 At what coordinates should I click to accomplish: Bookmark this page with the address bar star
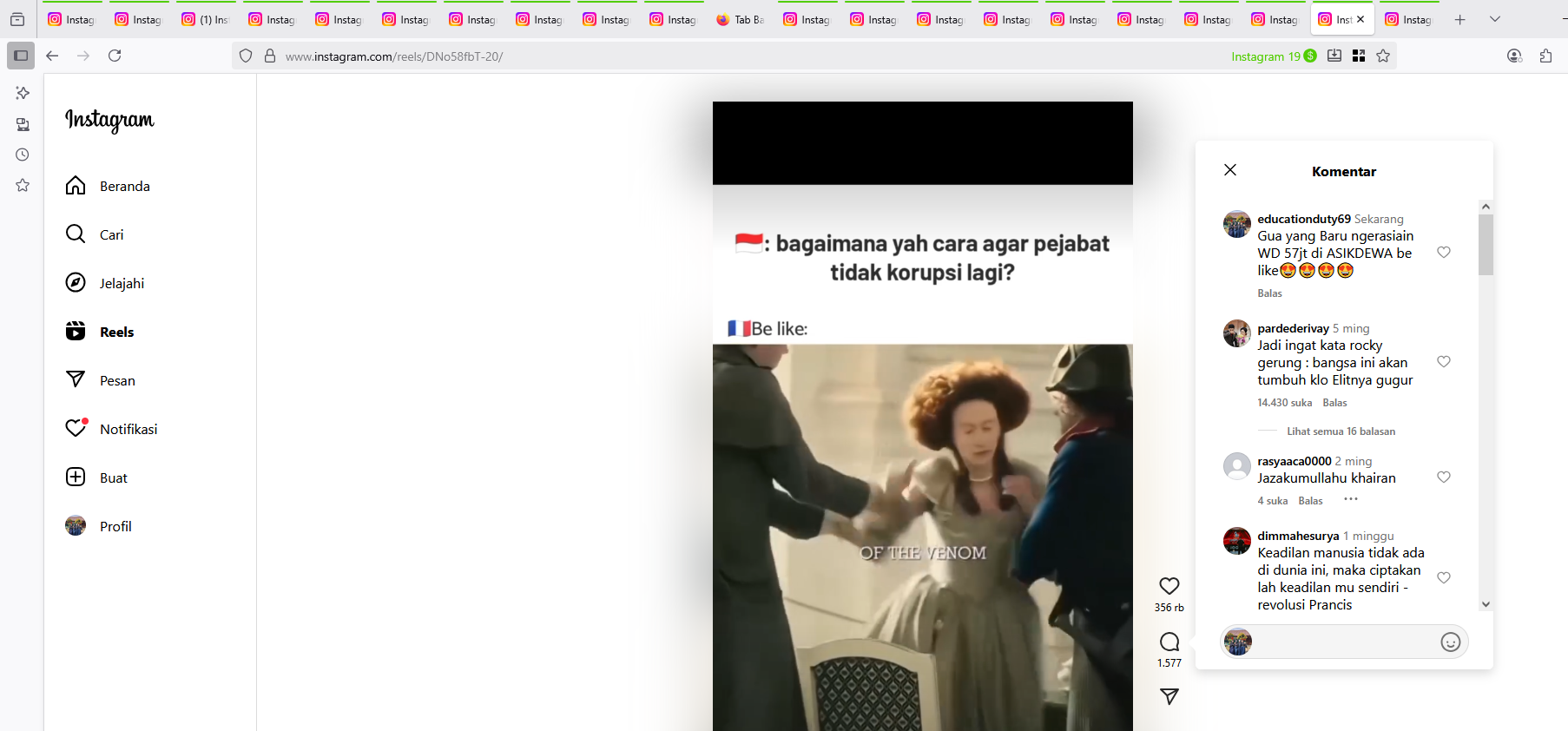(1383, 56)
